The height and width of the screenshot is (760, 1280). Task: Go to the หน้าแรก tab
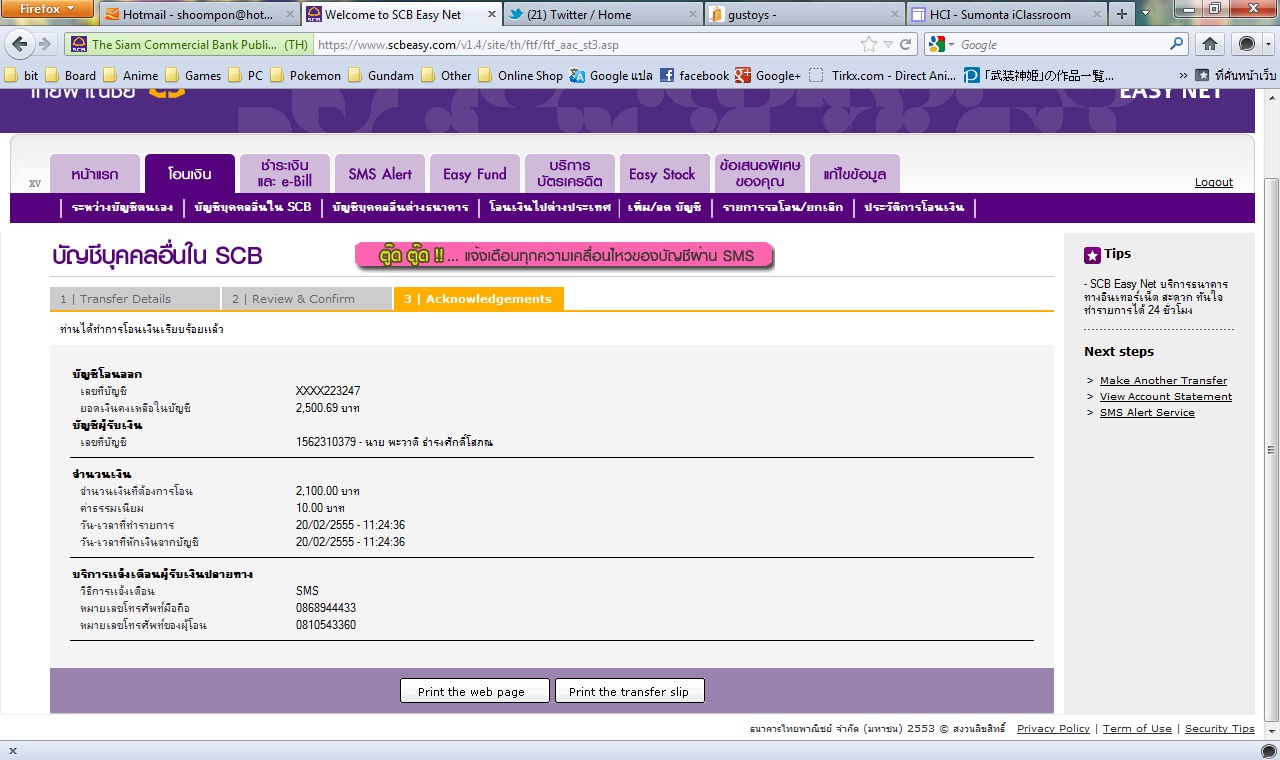[95, 174]
